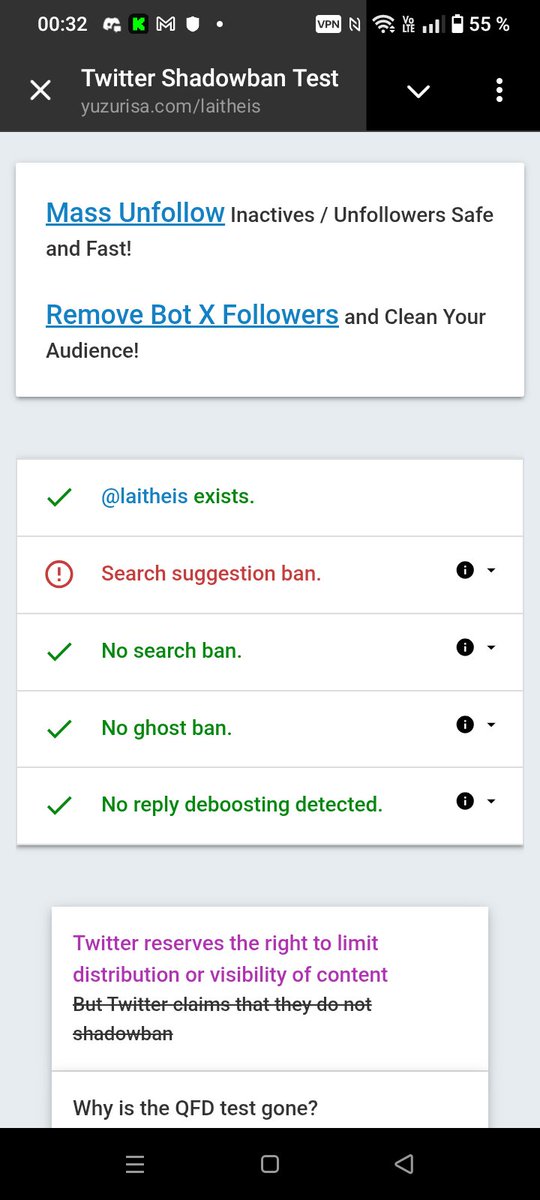The width and height of the screenshot is (540, 1200).
Task: Open the Mass Unfollow link
Action: (135, 213)
